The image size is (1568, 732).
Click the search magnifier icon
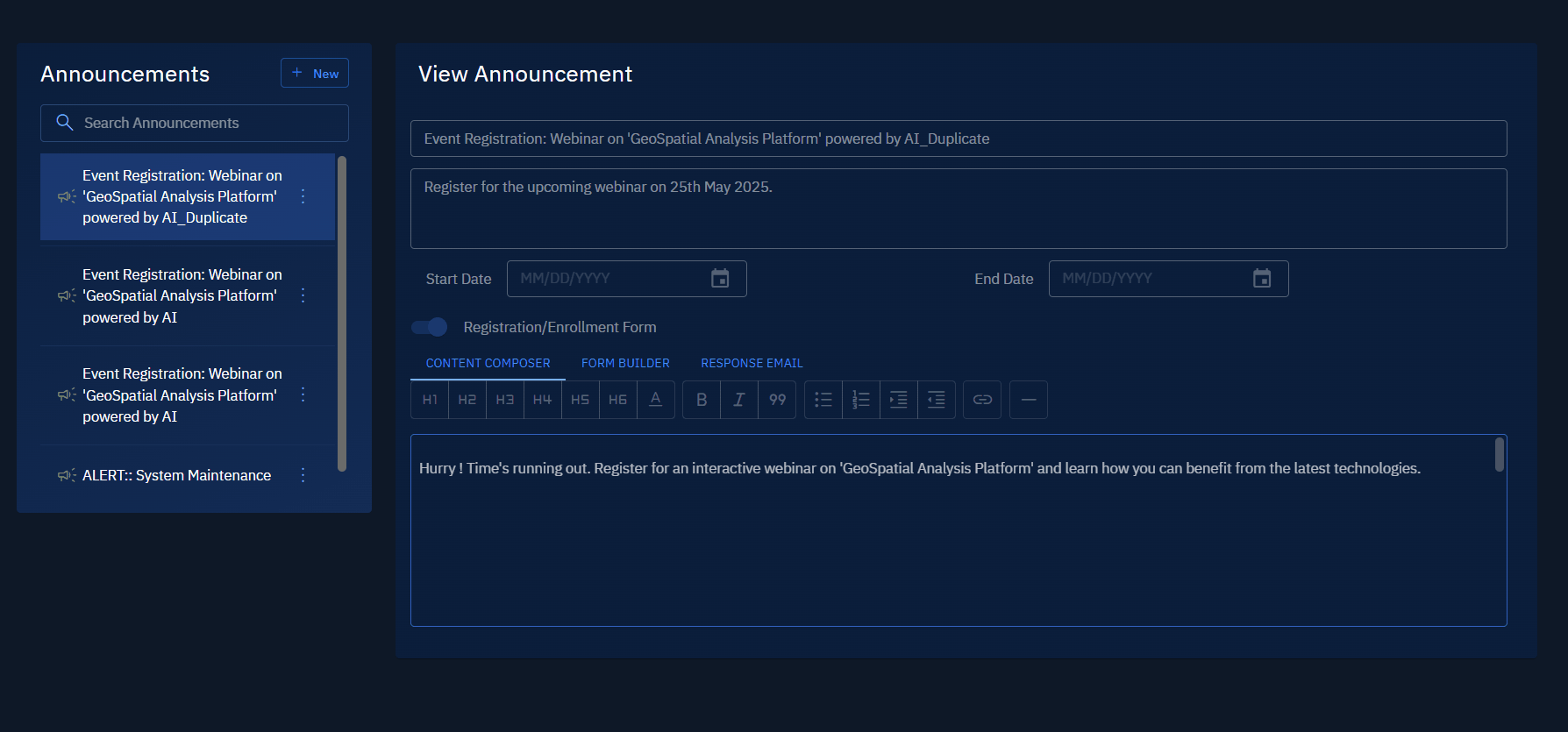click(65, 123)
